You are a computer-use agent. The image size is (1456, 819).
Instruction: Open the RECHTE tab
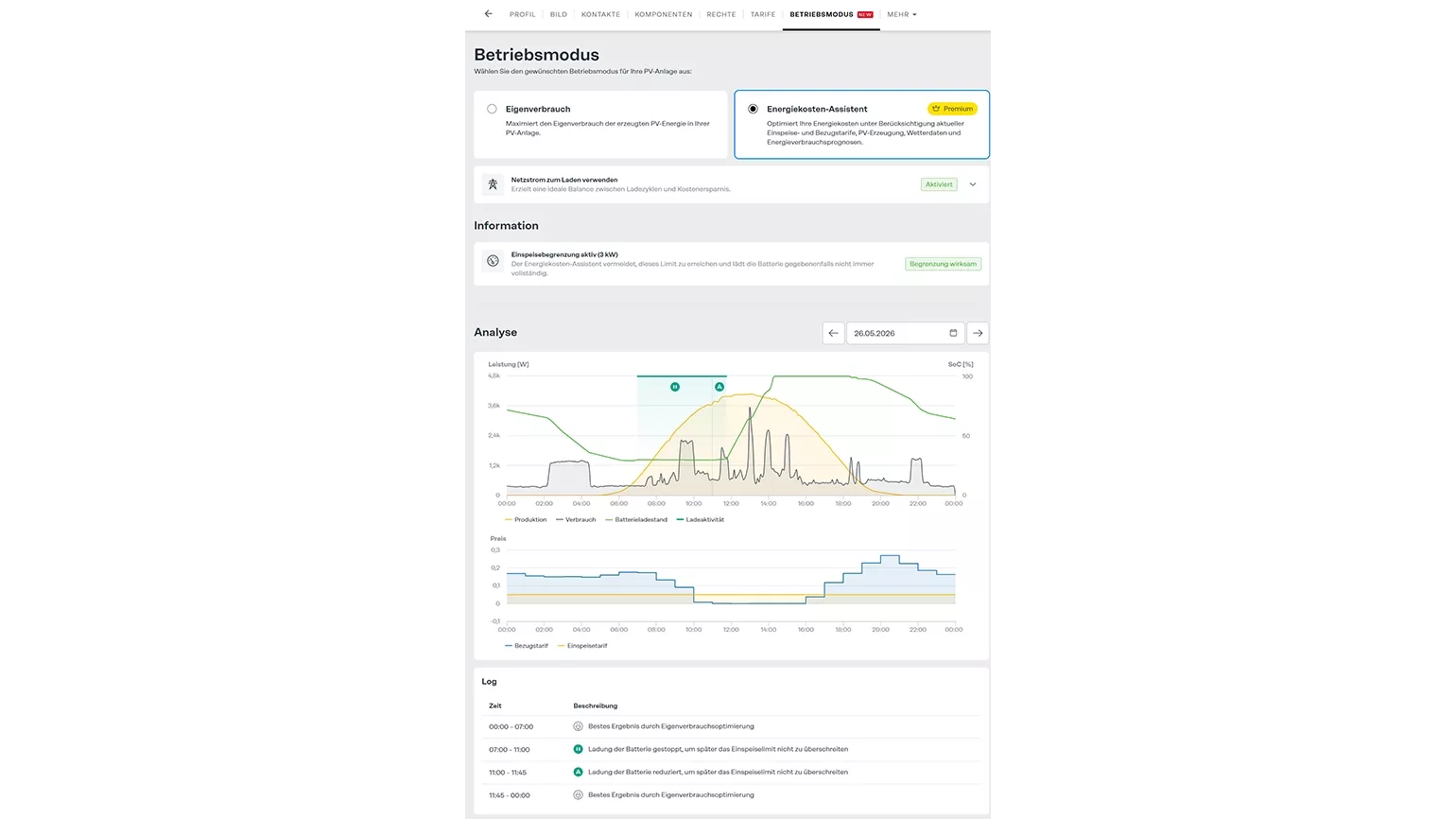pos(721,14)
